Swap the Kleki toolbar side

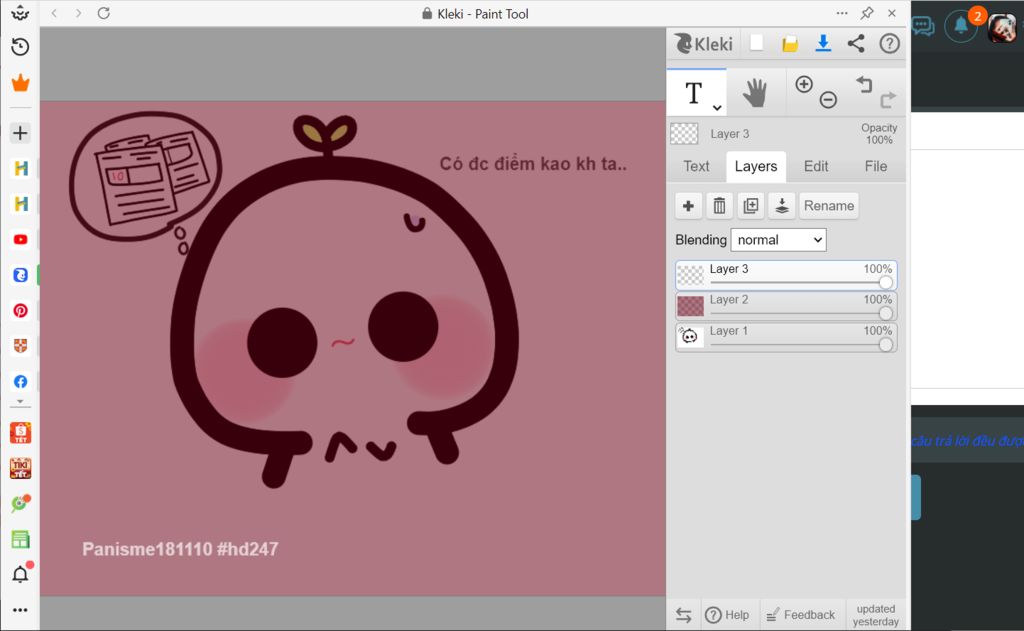(684, 615)
